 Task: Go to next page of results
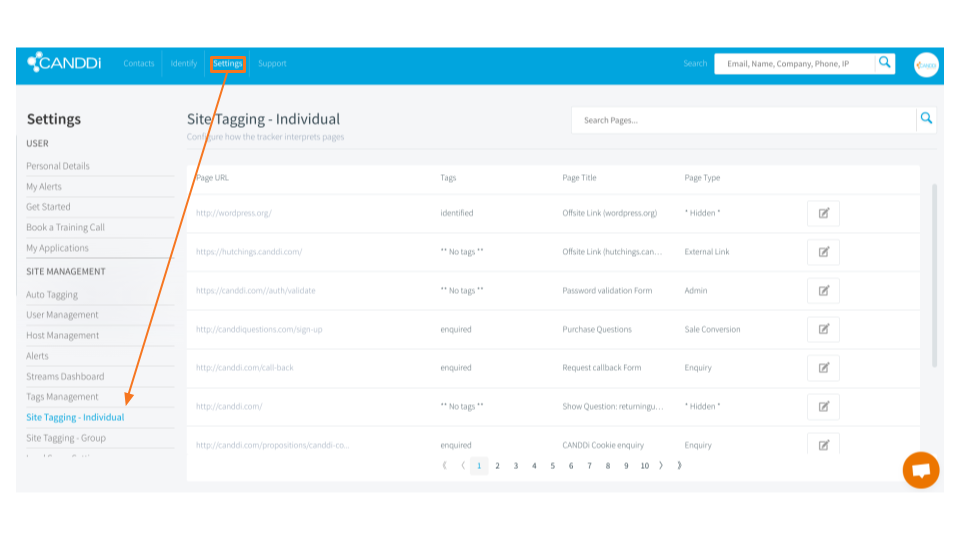click(x=661, y=465)
